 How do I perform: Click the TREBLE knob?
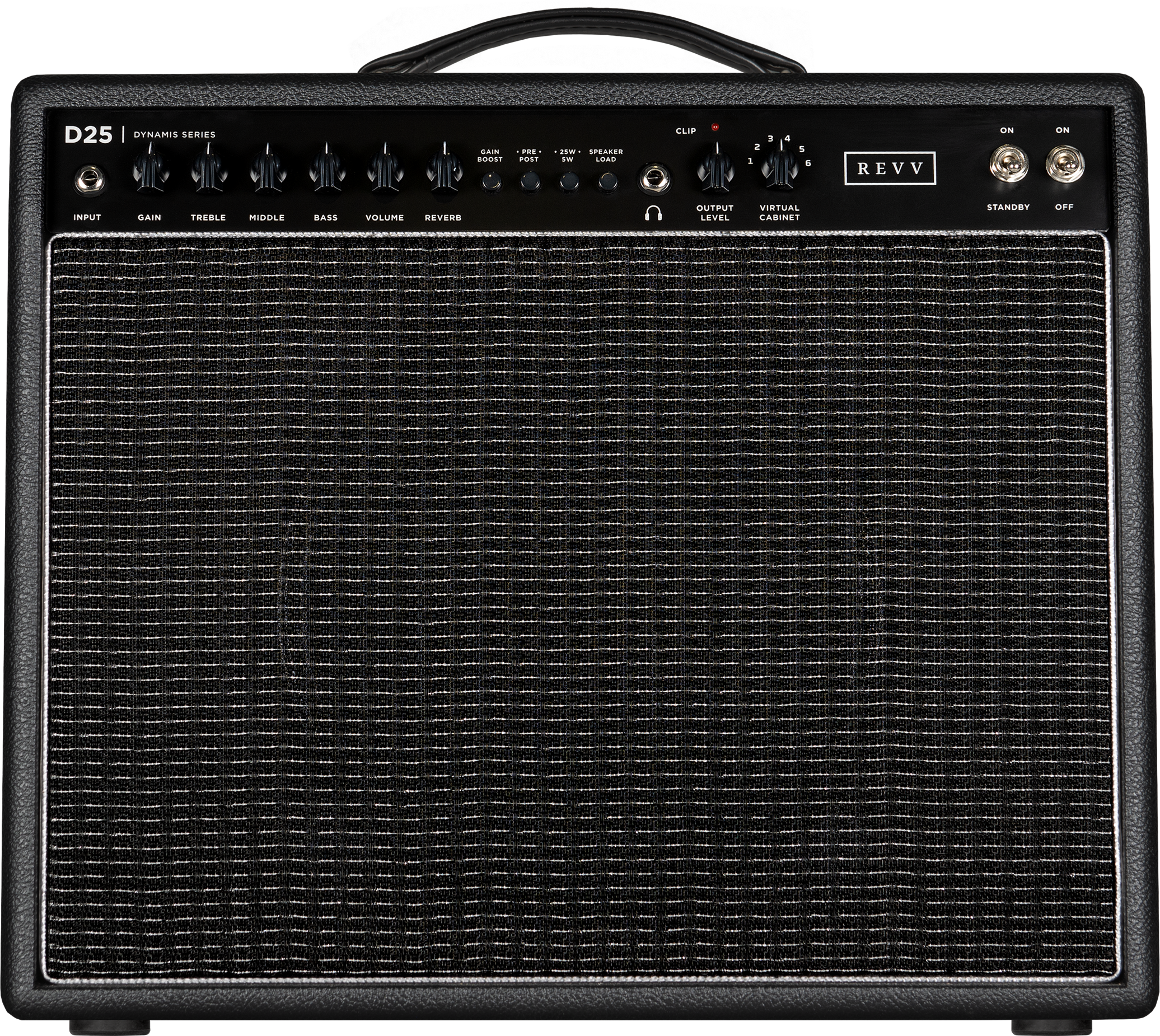[x=208, y=169]
